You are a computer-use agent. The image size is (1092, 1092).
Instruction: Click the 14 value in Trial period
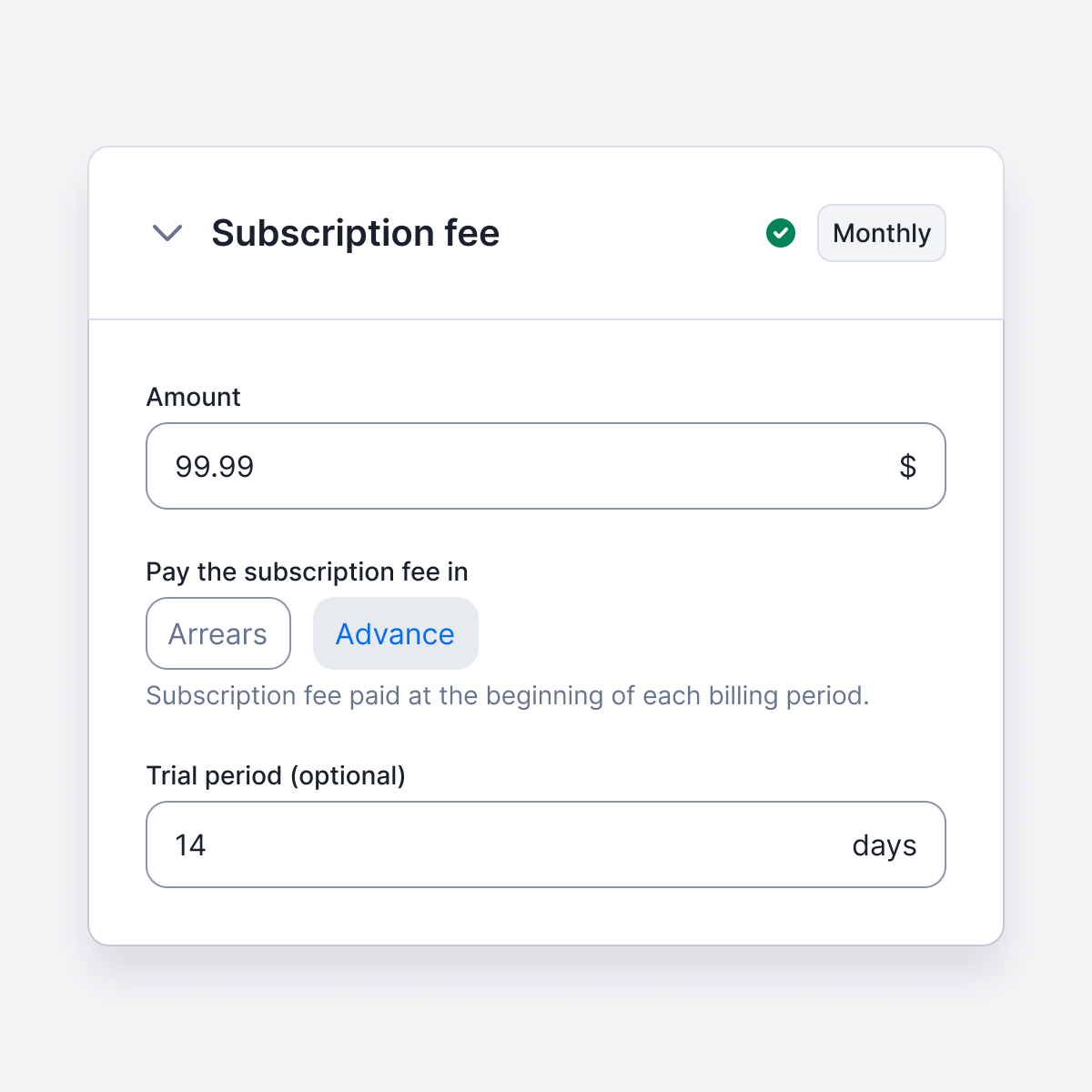pyautogui.click(x=190, y=845)
